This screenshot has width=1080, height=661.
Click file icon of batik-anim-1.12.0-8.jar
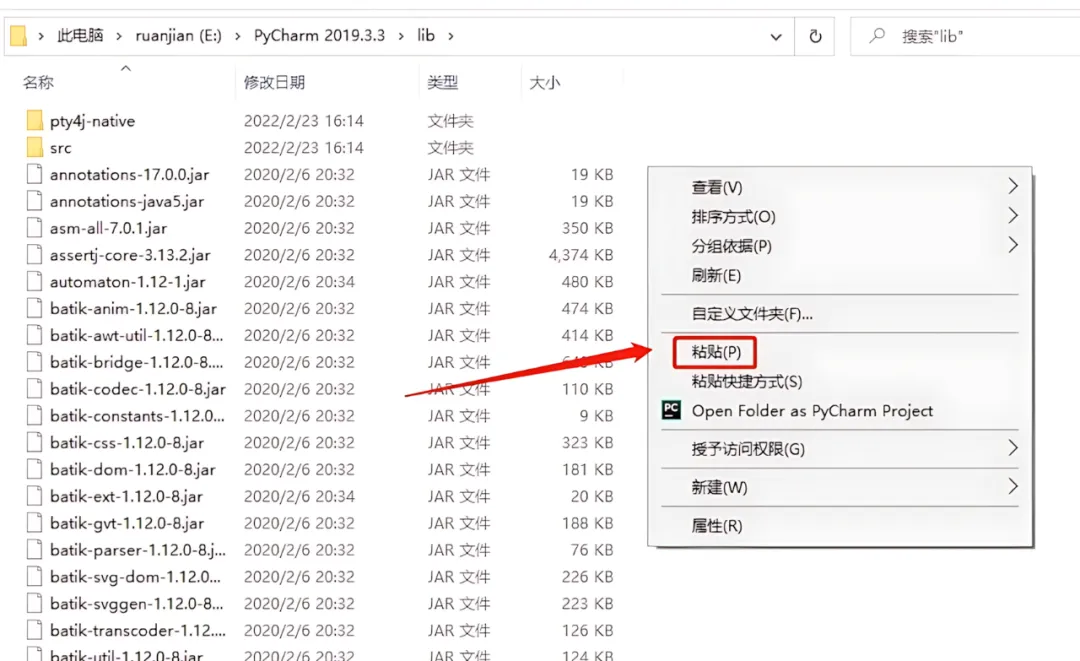click(34, 308)
